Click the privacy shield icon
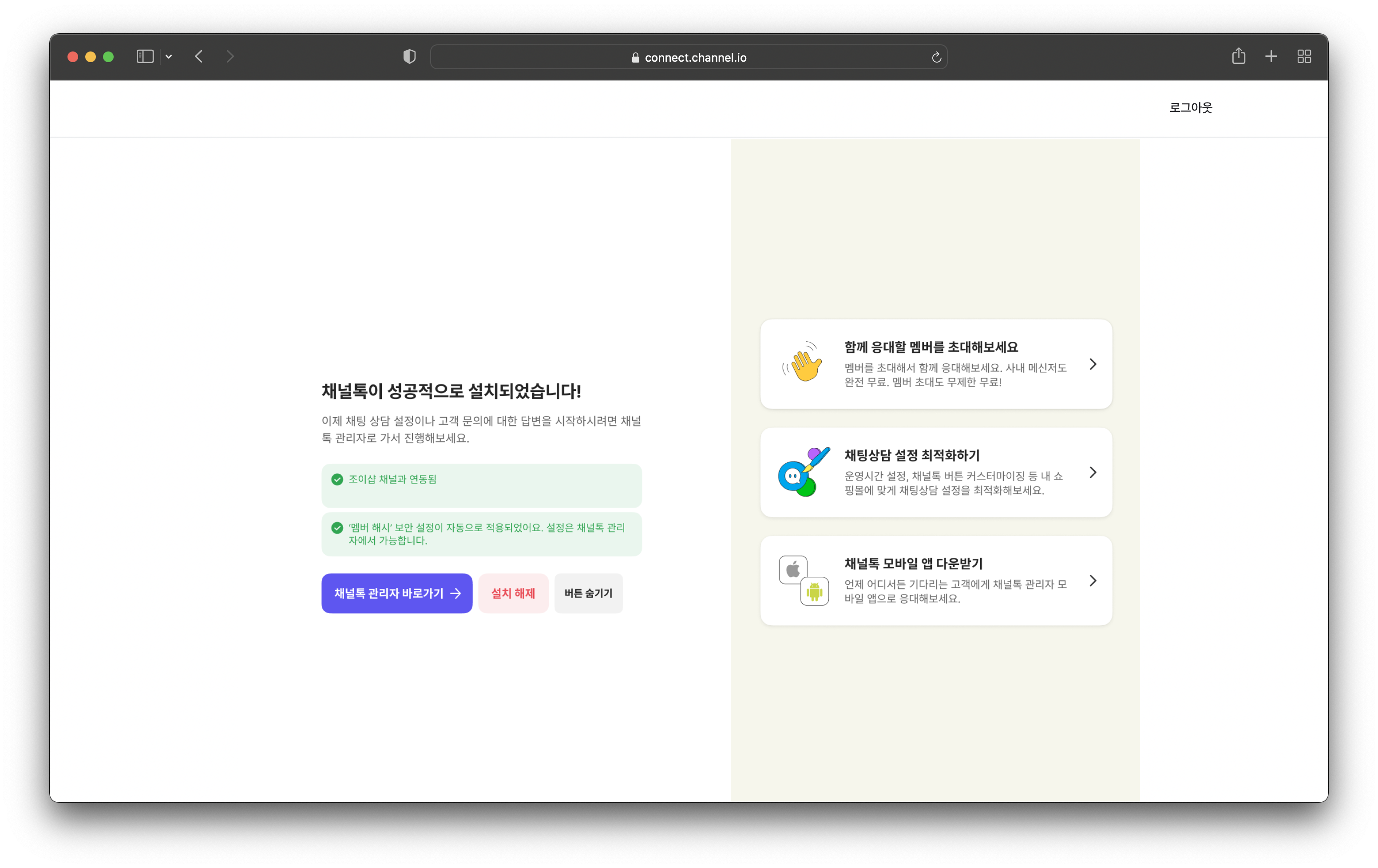Viewport: 1378px width, 868px height. pos(409,56)
